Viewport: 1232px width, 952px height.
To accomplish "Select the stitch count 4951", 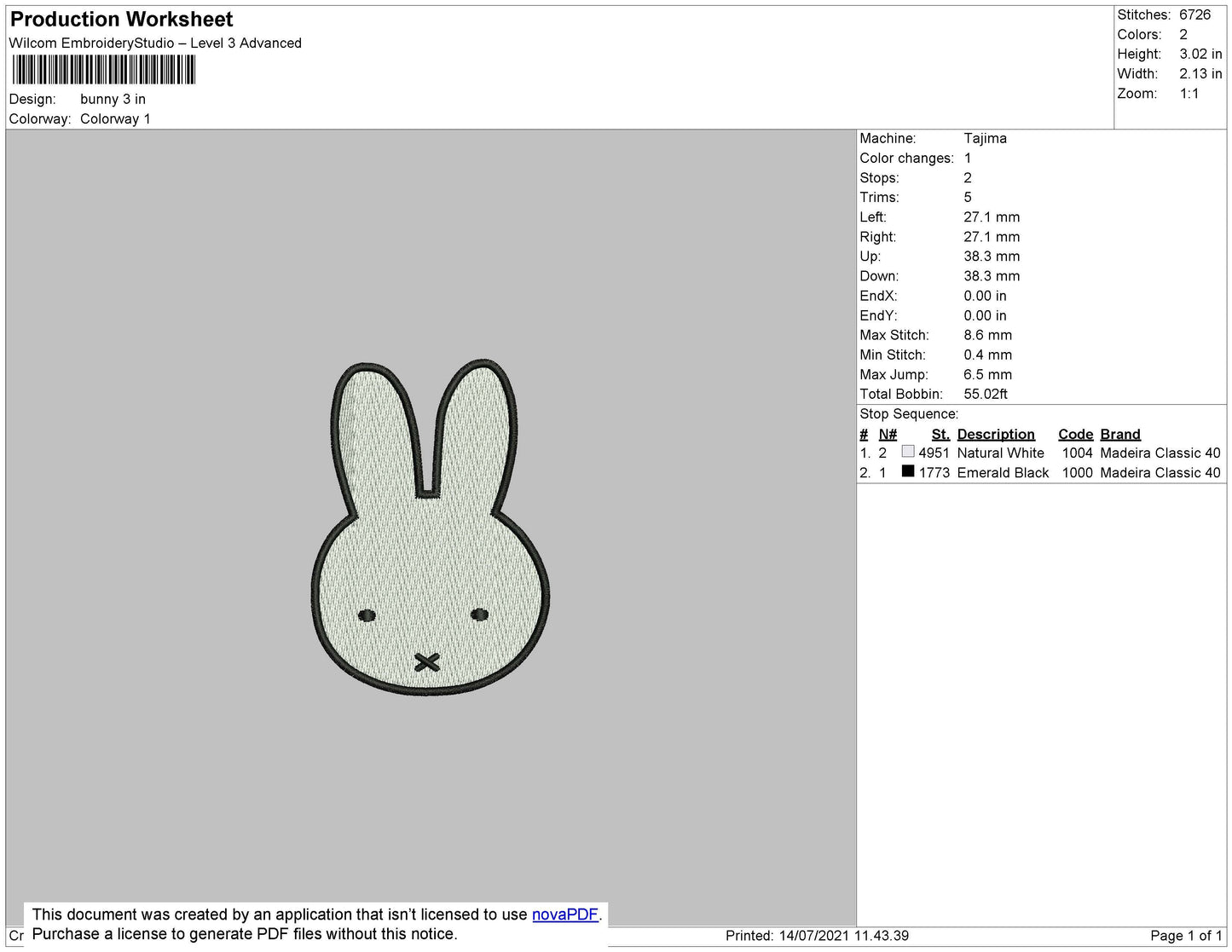I will [x=934, y=453].
